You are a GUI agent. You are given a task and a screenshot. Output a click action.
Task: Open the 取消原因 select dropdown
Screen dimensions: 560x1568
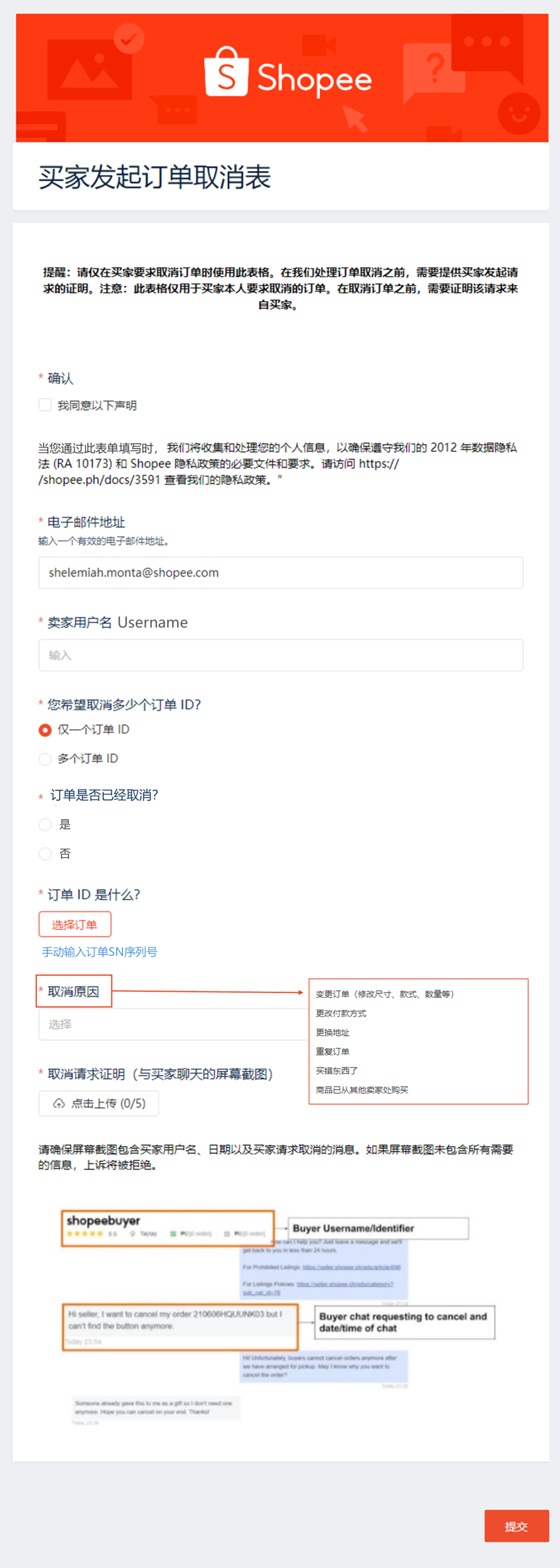(x=174, y=1024)
